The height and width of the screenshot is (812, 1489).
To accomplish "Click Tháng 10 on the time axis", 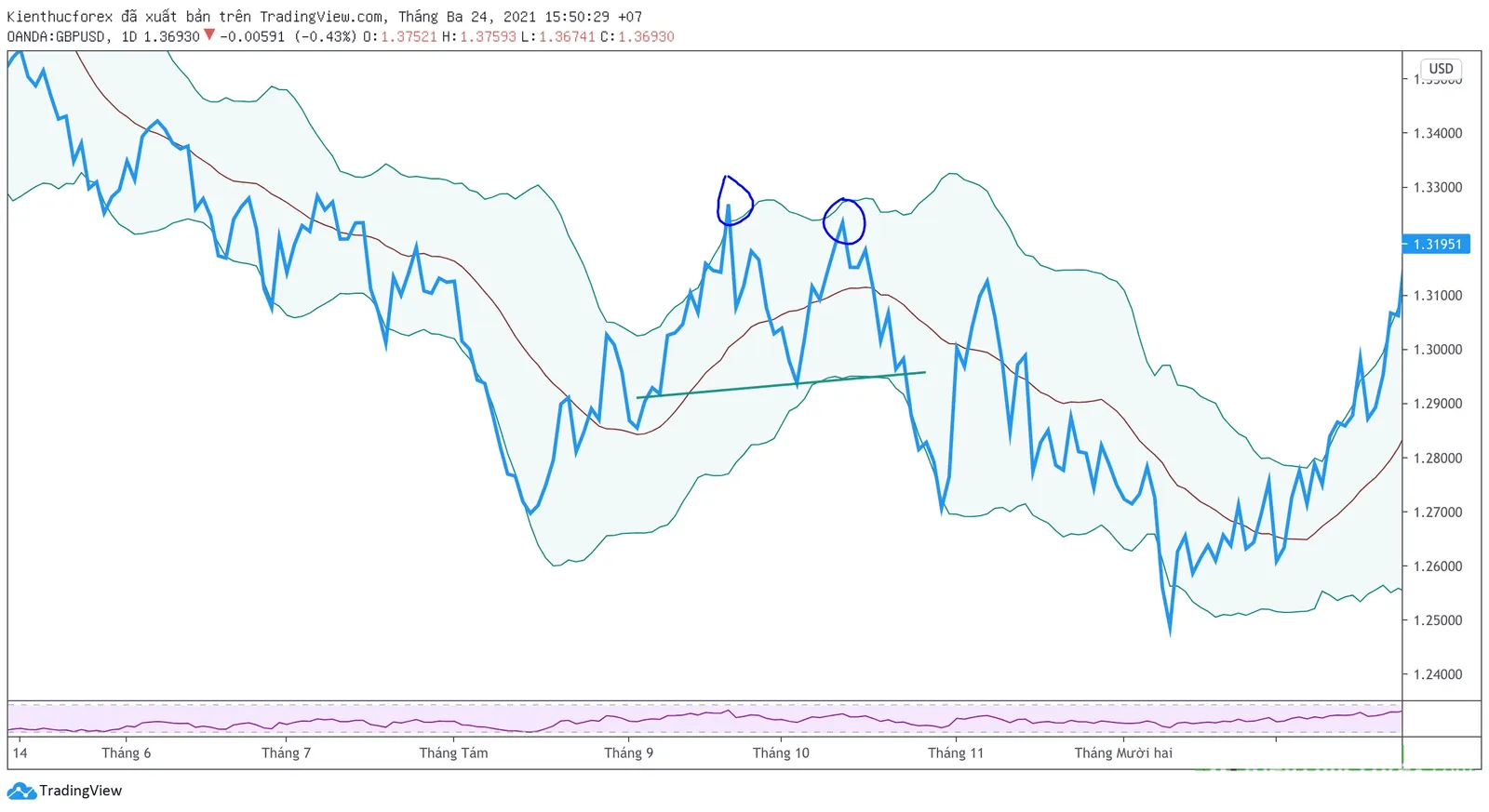I will [x=781, y=753].
